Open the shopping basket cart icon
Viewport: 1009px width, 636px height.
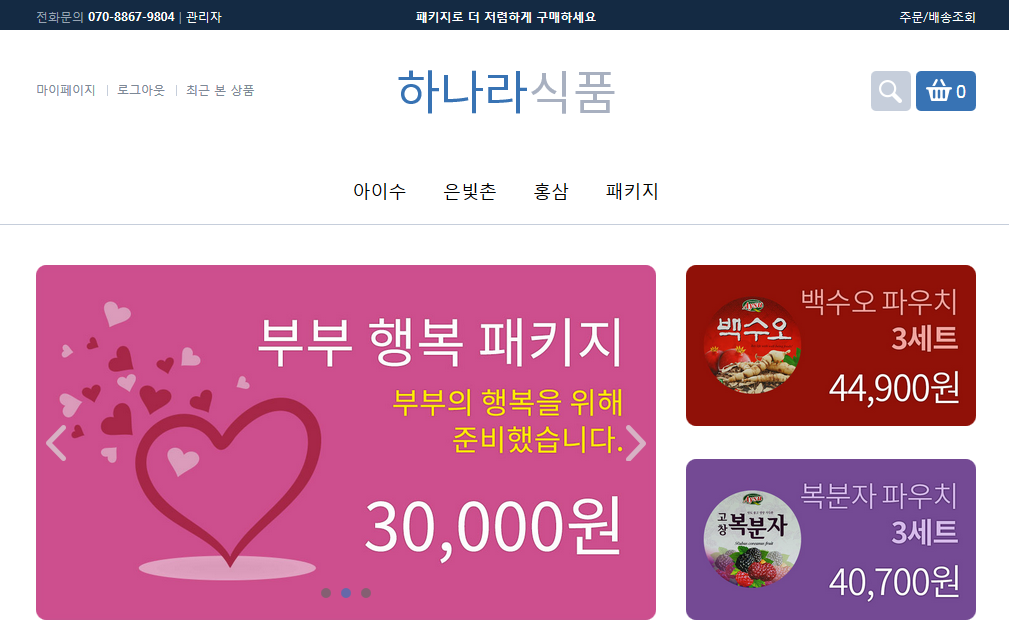point(945,91)
